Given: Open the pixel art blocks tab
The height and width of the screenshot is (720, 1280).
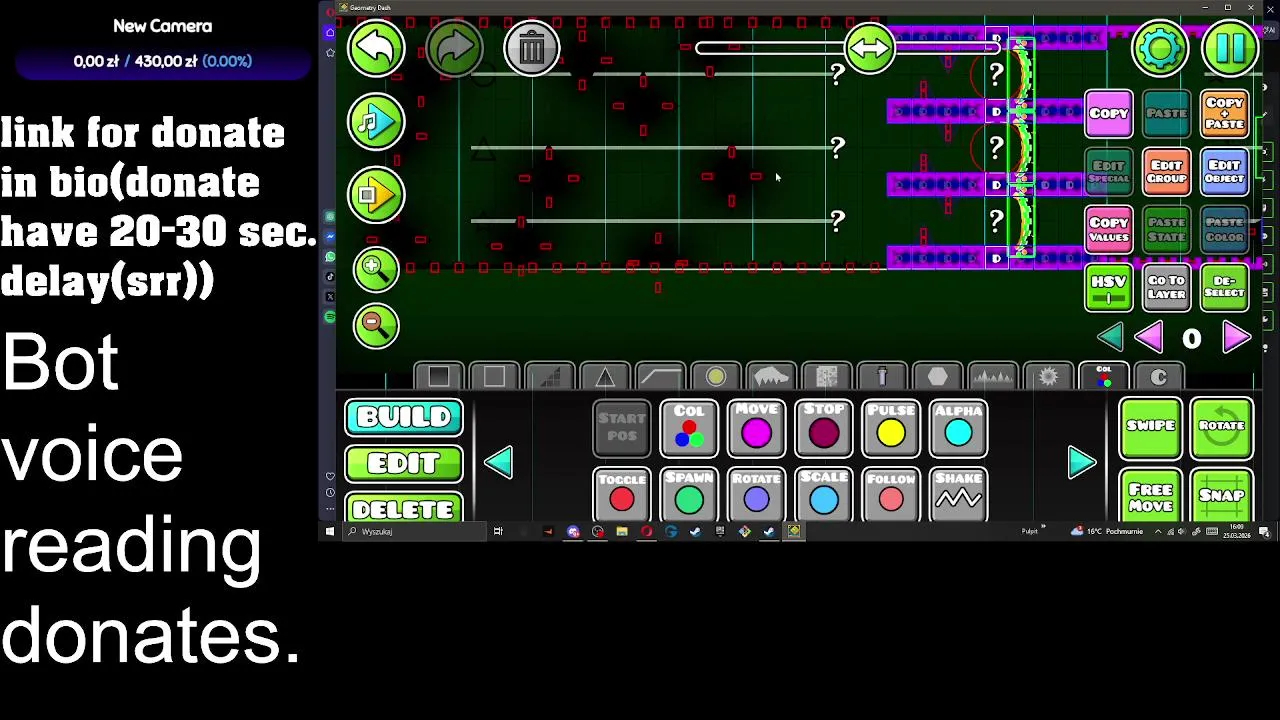Looking at the screenshot, I should [x=827, y=376].
